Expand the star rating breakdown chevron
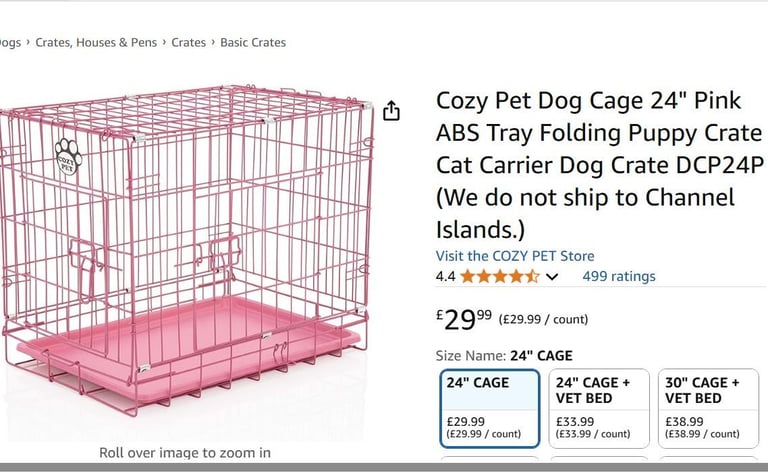 pyautogui.click(x=552, y=277)
